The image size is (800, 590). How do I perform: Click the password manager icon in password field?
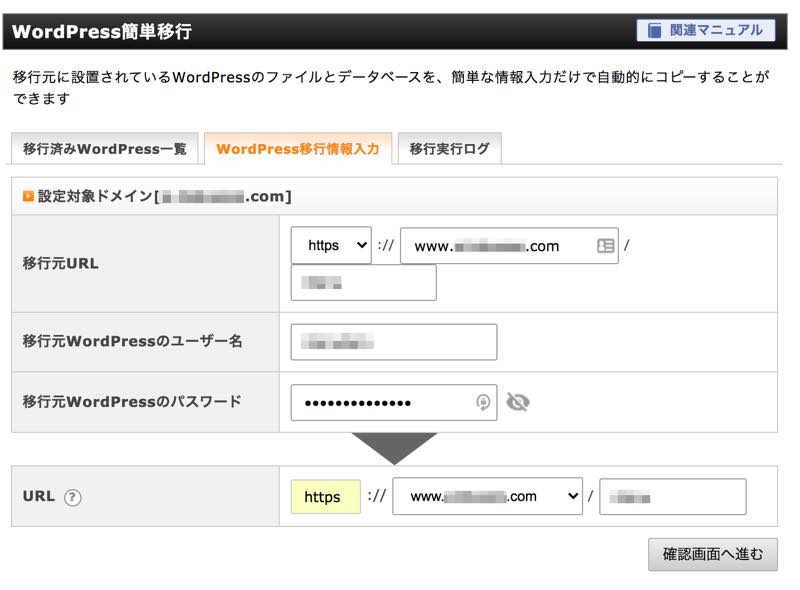[483, 402]
